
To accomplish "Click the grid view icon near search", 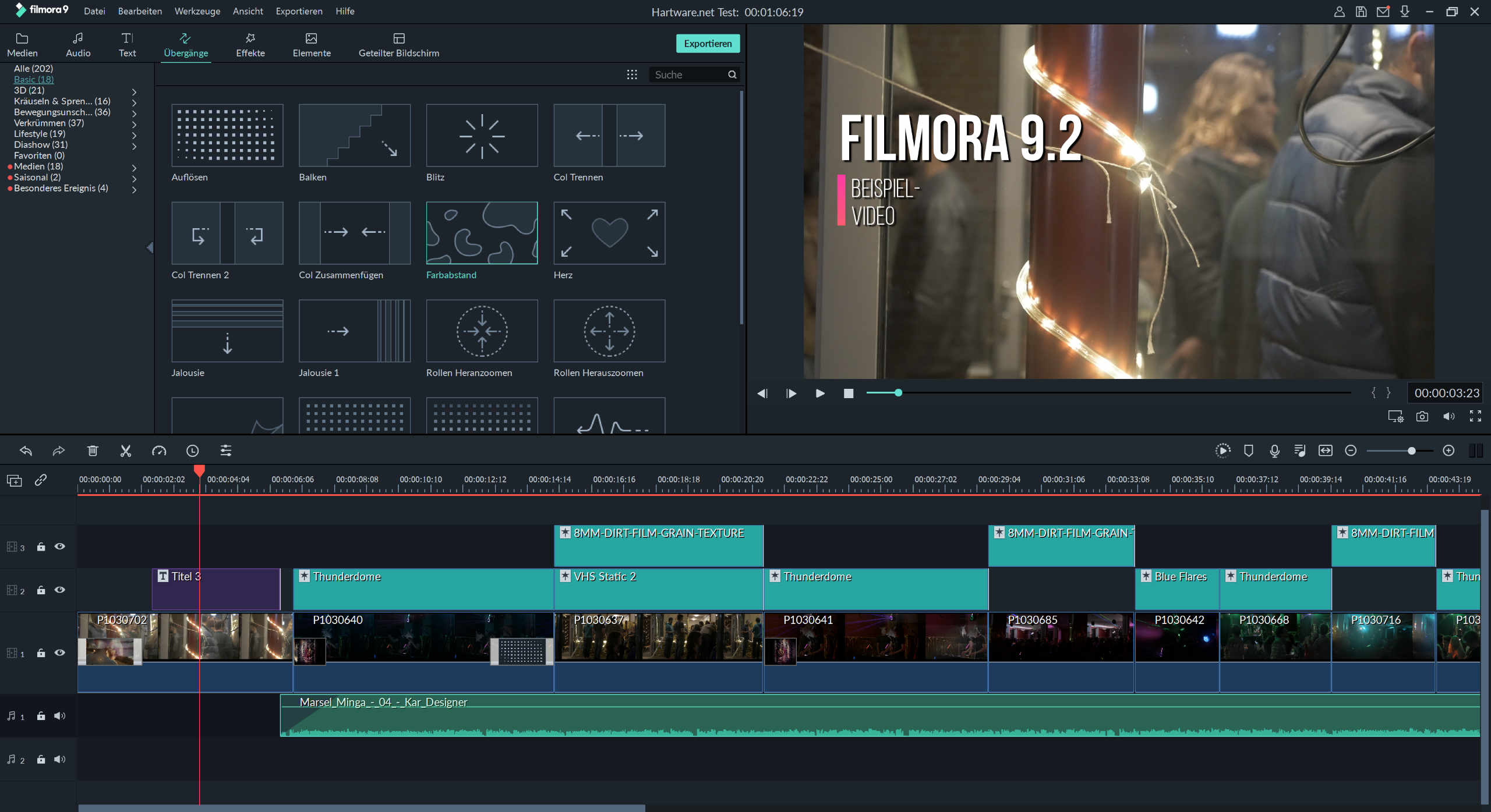I will [x=632, y=75].
